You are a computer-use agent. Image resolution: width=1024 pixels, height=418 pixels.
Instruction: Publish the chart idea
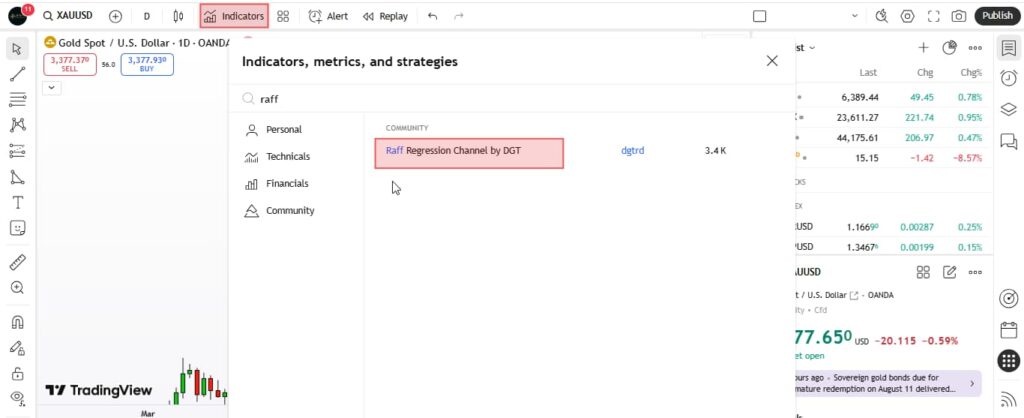pyautogui.click(x=997, y=16)
